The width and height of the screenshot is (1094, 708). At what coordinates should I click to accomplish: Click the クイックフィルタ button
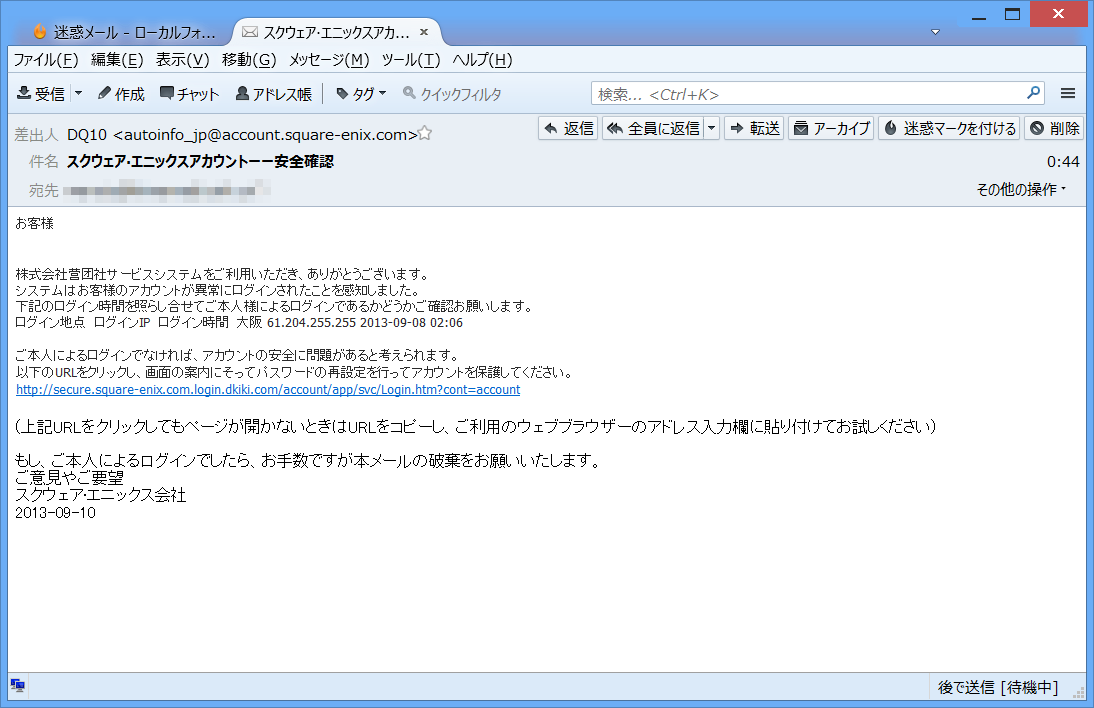(x=452, y=94)
